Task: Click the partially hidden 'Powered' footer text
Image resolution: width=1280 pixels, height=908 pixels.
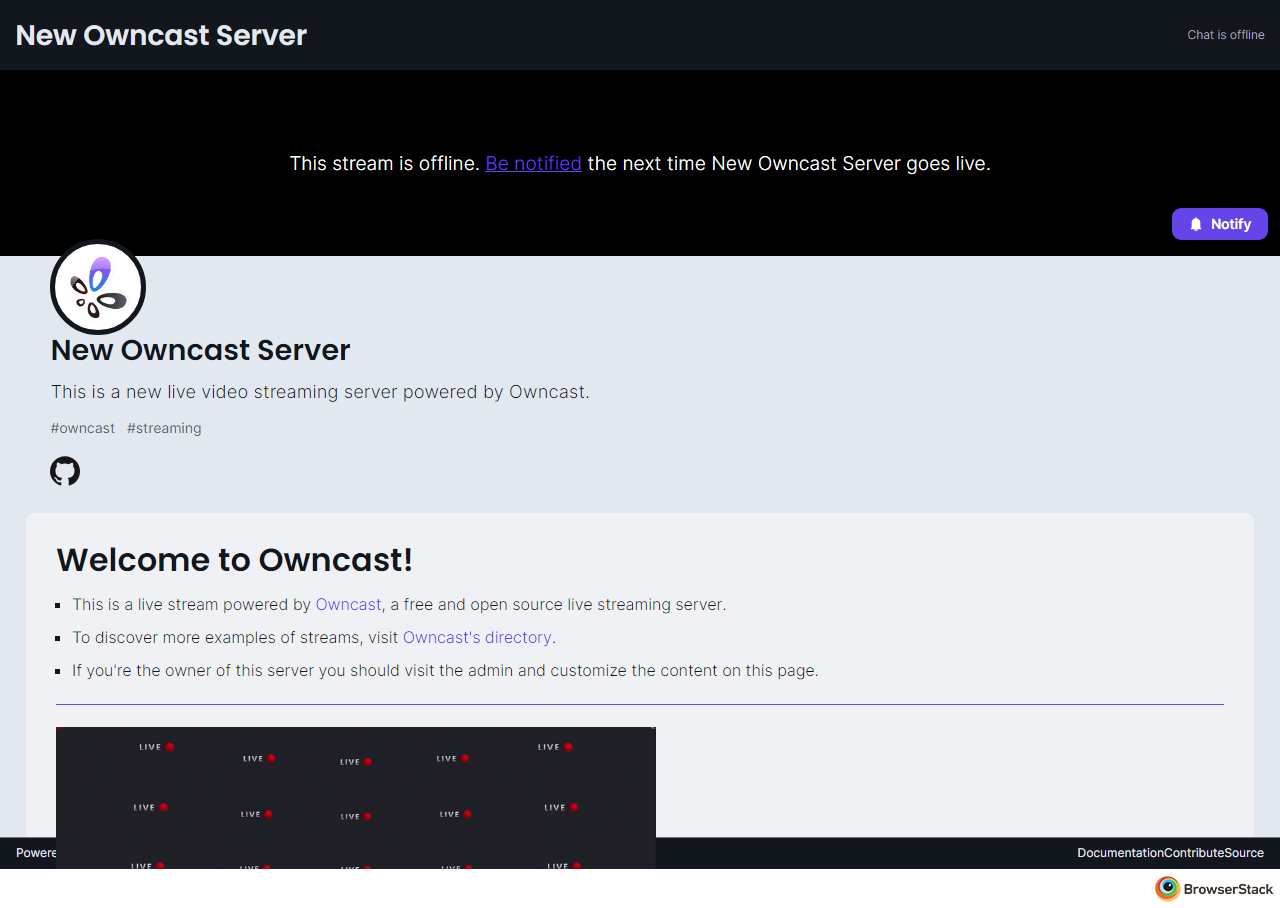Action: pos(36,853)
